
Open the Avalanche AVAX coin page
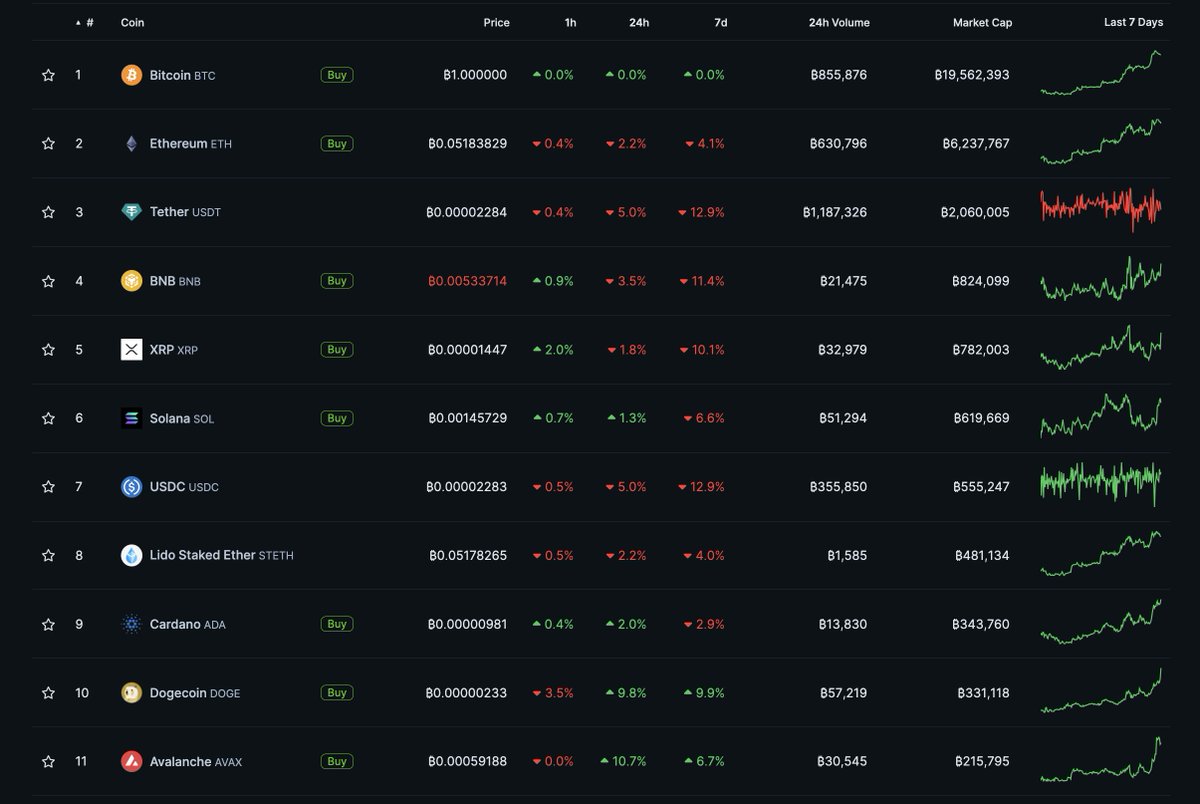[195, 762]
